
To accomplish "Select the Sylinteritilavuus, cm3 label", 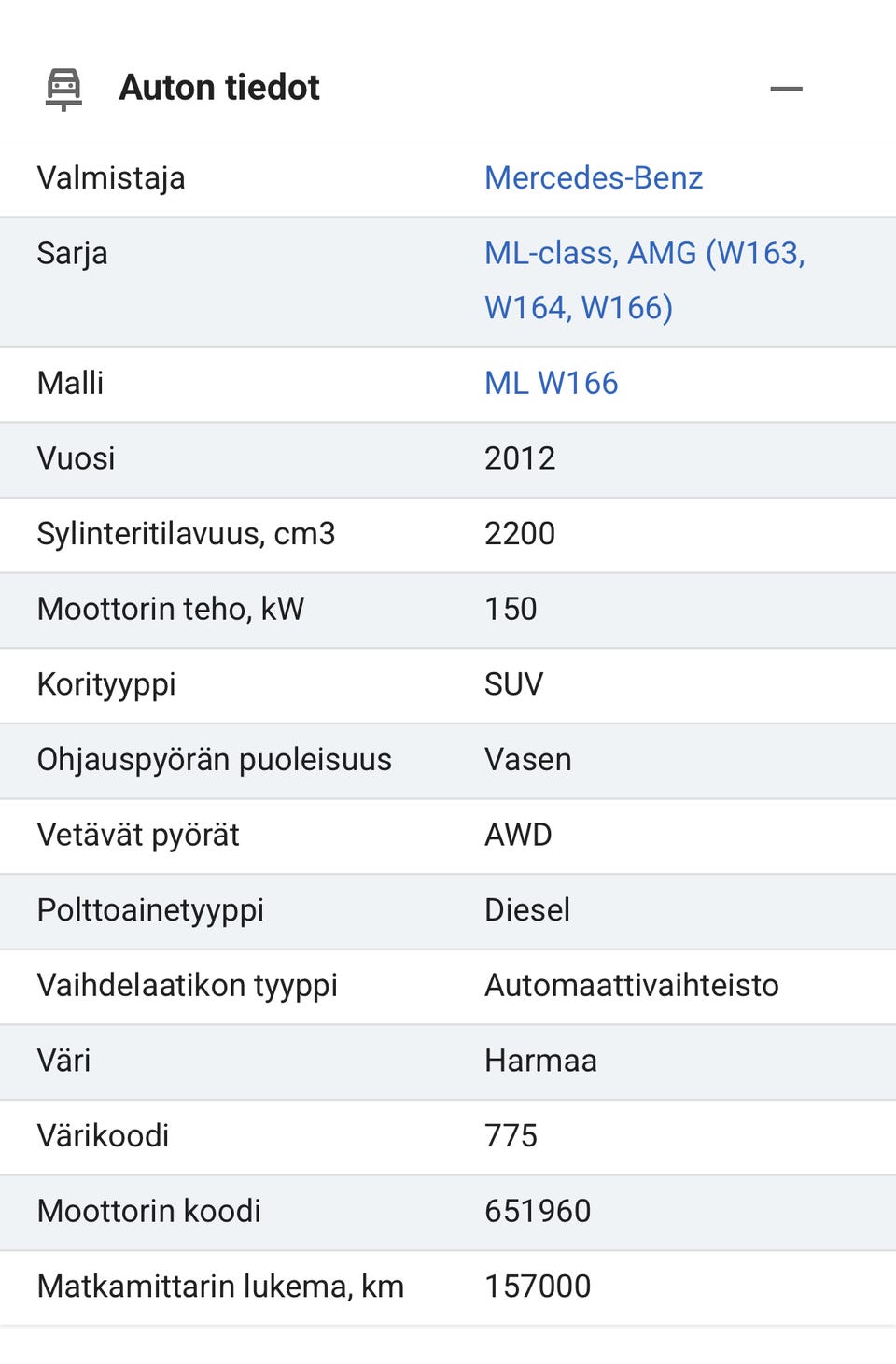I will coord(186,533).
